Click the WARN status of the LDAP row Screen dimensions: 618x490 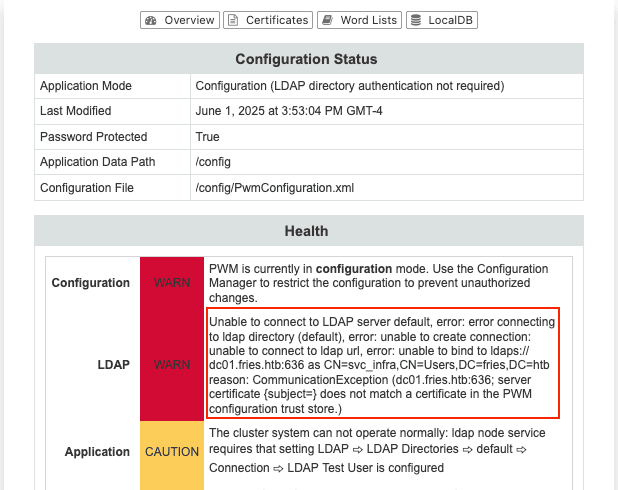pos(172,365)
